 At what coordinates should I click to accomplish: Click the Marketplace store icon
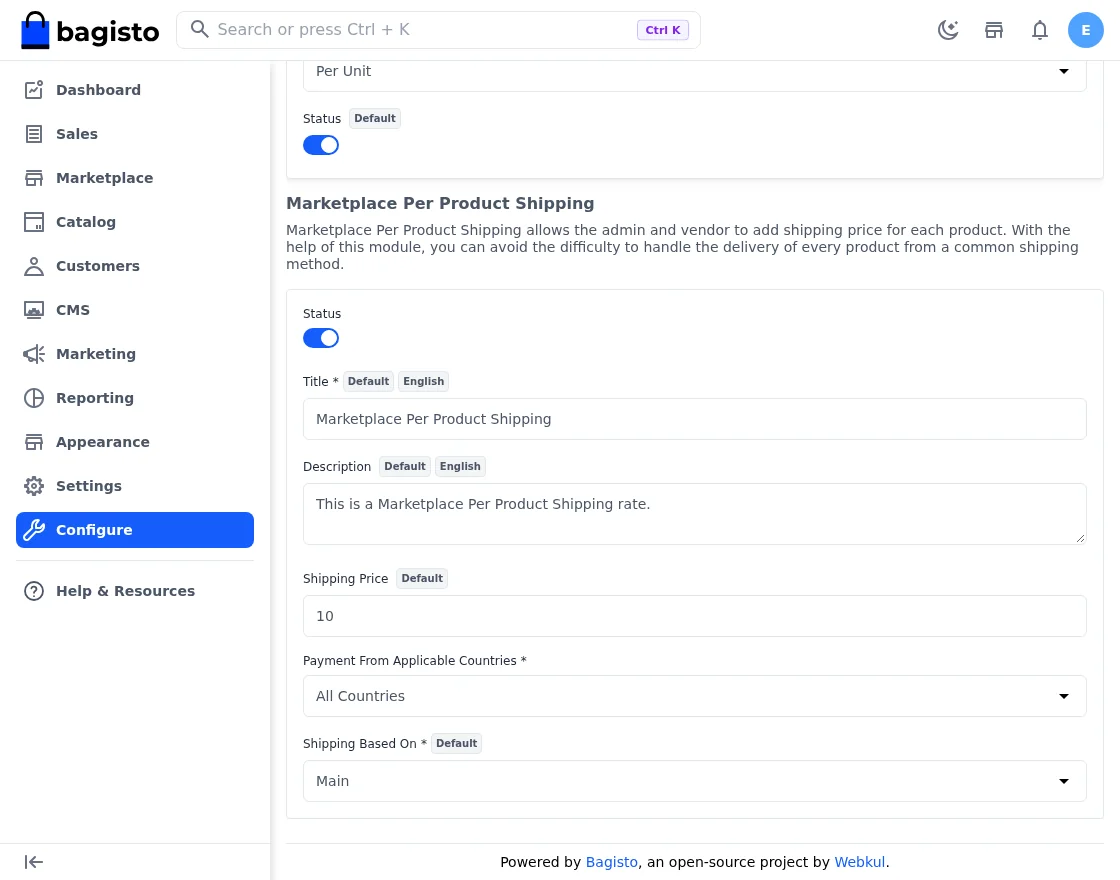click(34, 178)
